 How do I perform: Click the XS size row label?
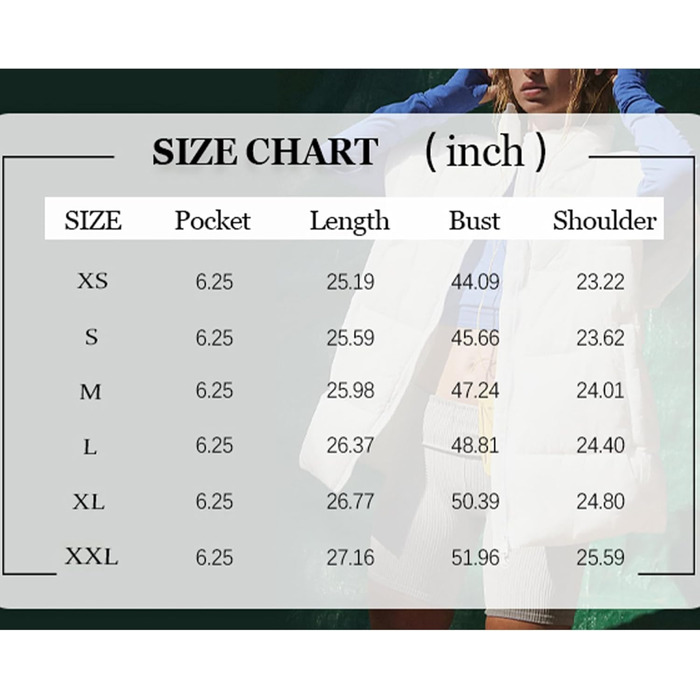[x=92, y=281]
